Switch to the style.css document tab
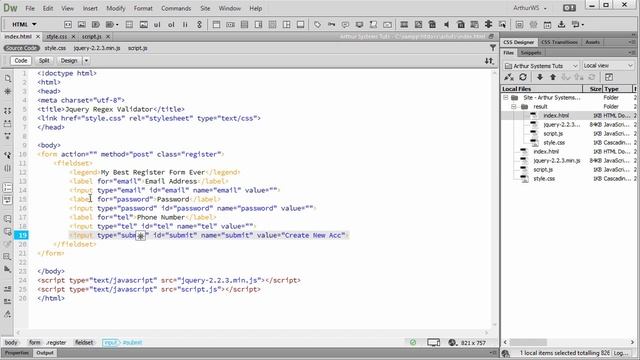Image resolution: width=640 pixels, height=360 pixels. tap(56, 36)
